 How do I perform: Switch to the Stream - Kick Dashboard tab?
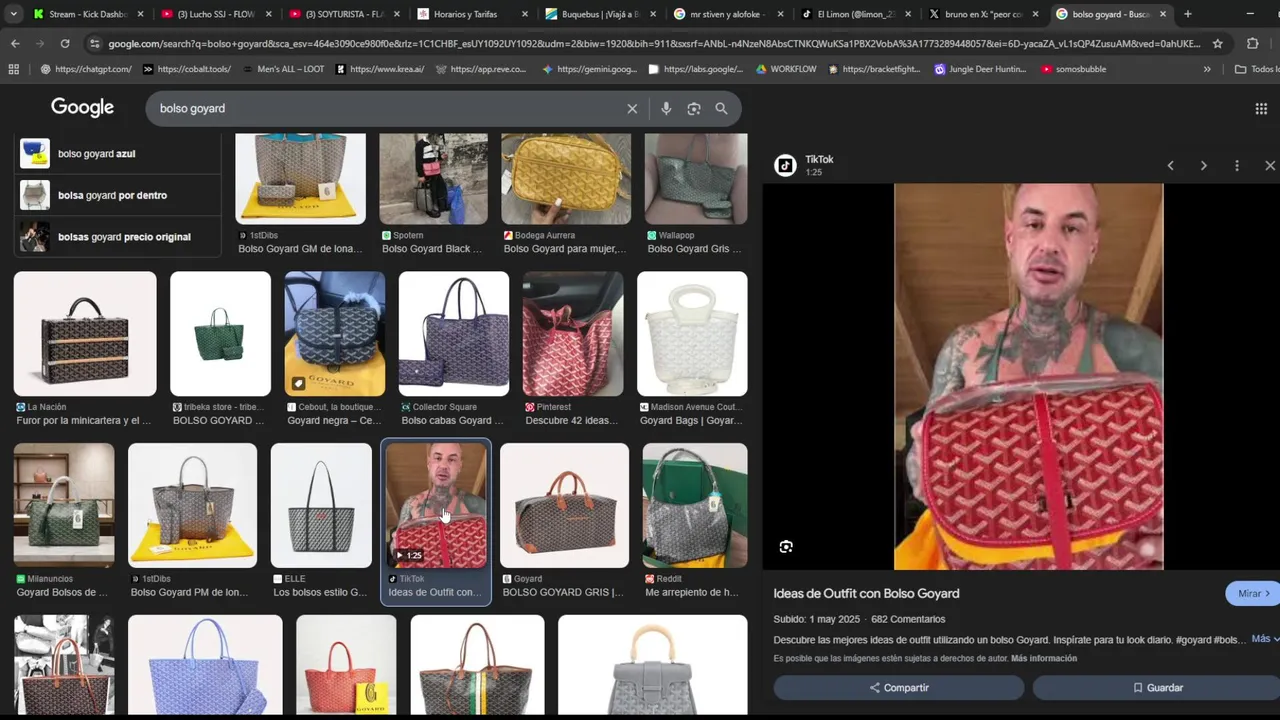[90, 14]
